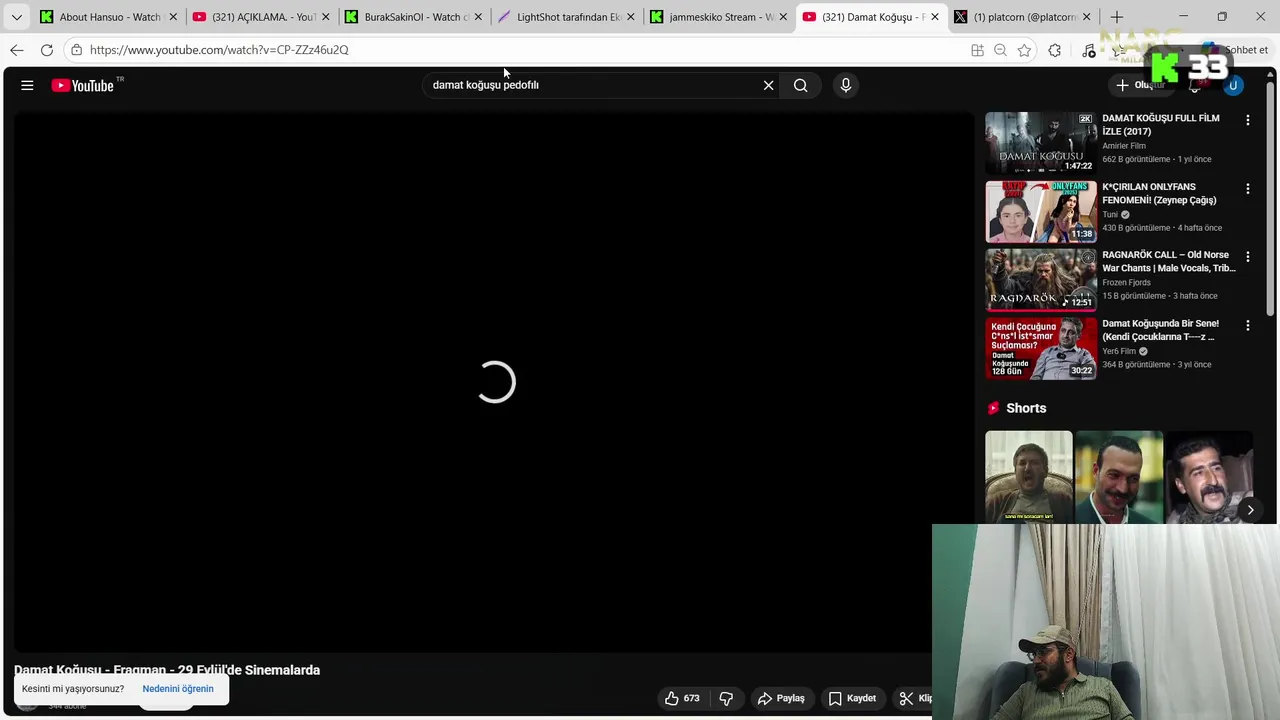Click the RAGNARÖK CALL video title
This screenshot has height=720, width=1280.
[x=1169, y=262]
